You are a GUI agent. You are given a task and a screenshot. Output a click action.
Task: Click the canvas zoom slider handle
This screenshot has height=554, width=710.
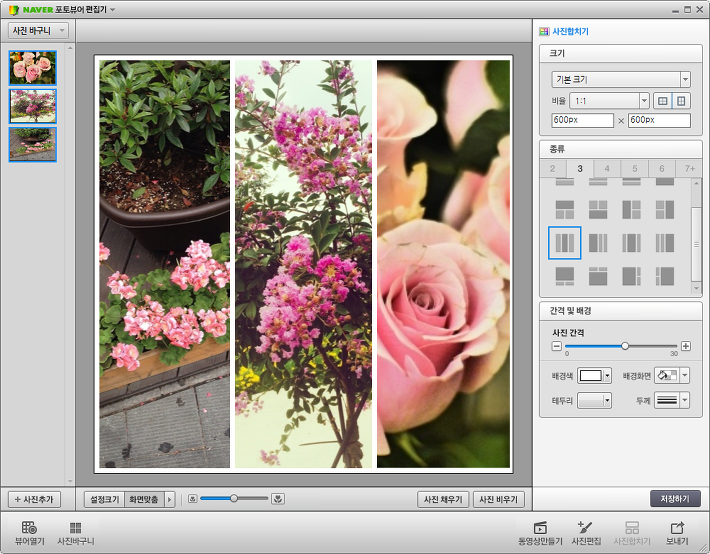[x=234, y=499]
